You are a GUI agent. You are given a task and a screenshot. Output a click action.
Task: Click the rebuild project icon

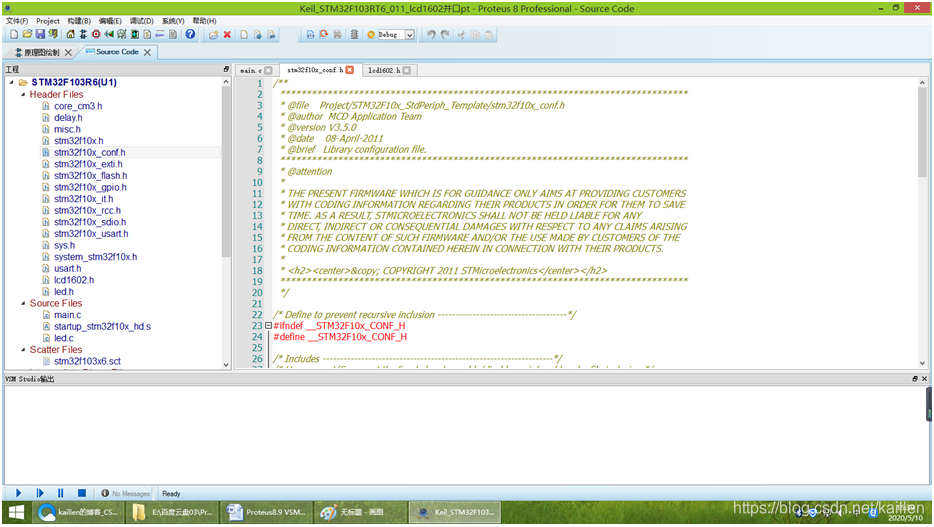[323, 35]
